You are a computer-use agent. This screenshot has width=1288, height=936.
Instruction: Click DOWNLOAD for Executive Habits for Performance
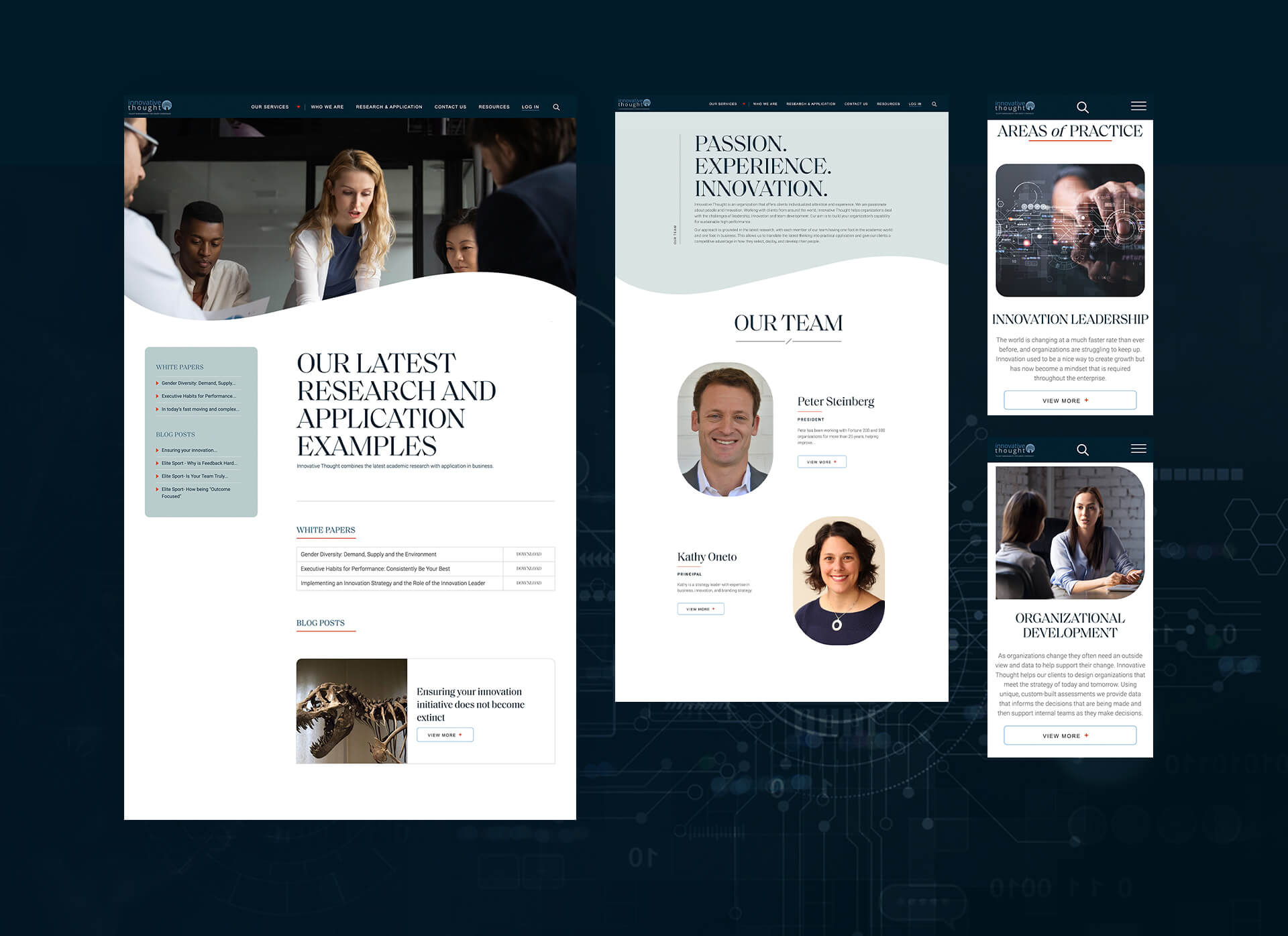pos(529,568)
